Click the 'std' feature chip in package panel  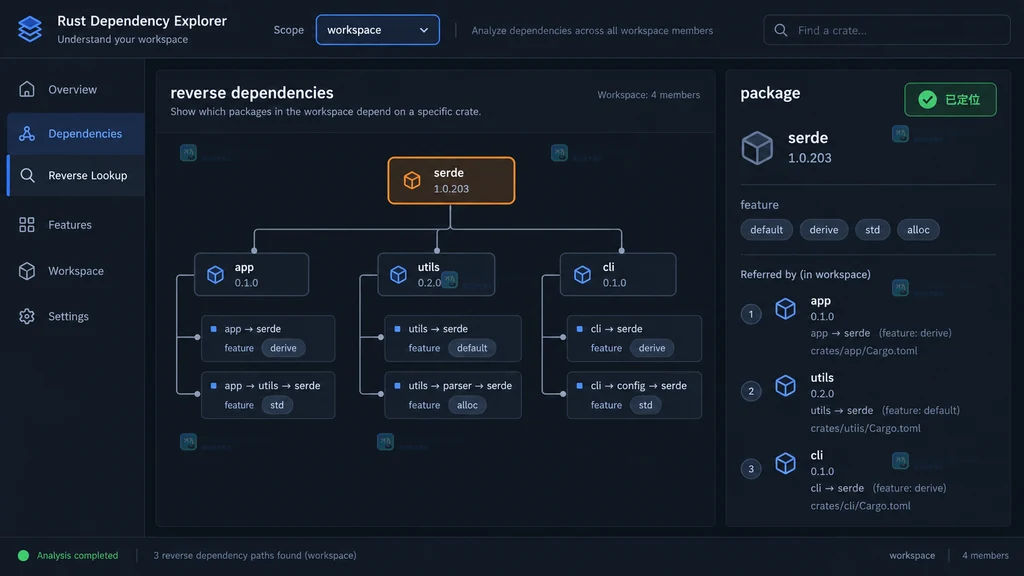tap(872, 230)
